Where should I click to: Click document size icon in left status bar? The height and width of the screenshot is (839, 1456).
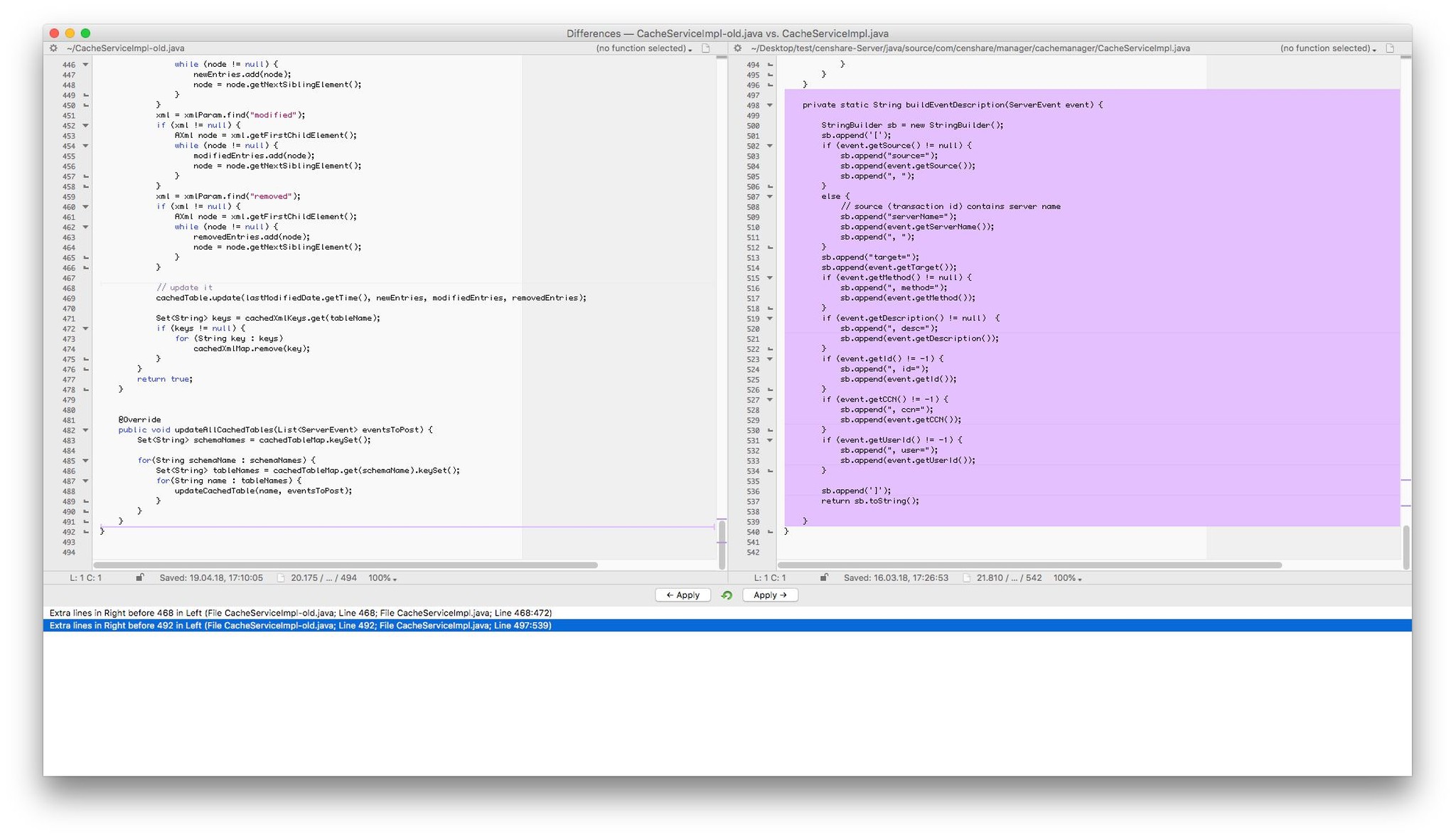281,578
